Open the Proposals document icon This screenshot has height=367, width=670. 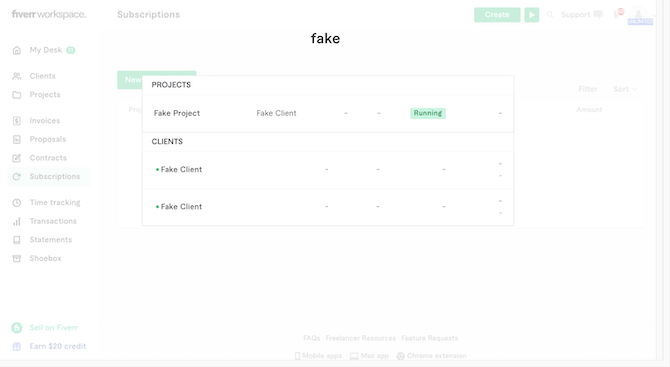pos(17,139)
